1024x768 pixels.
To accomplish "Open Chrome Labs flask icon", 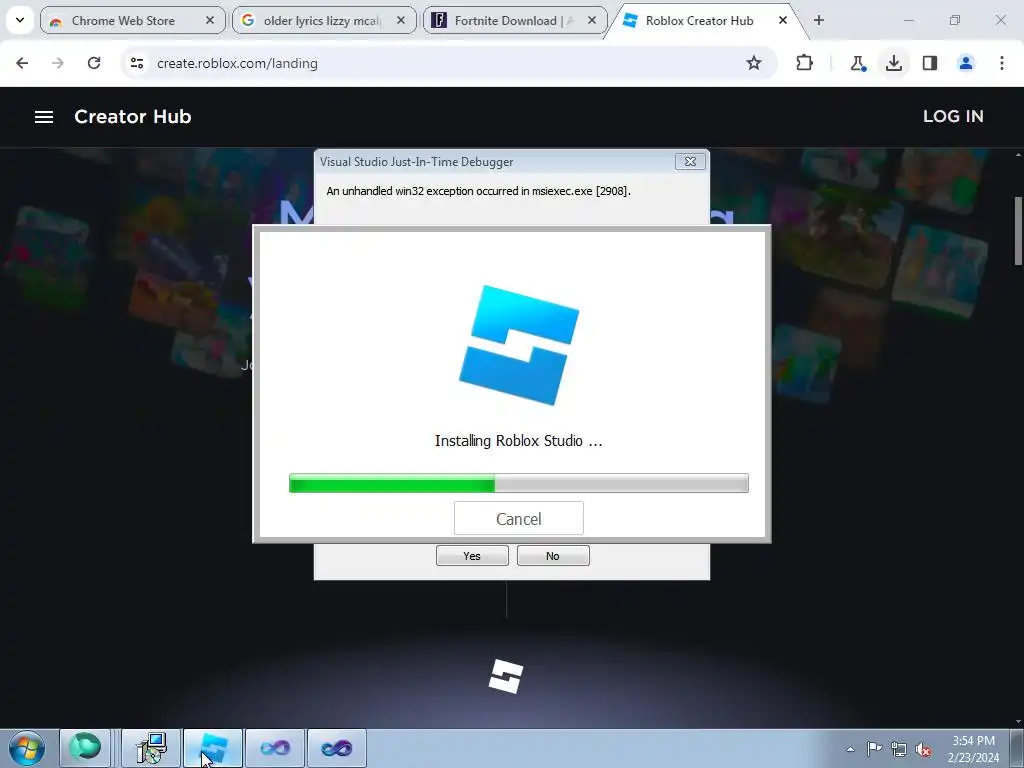I will [857, 63].
